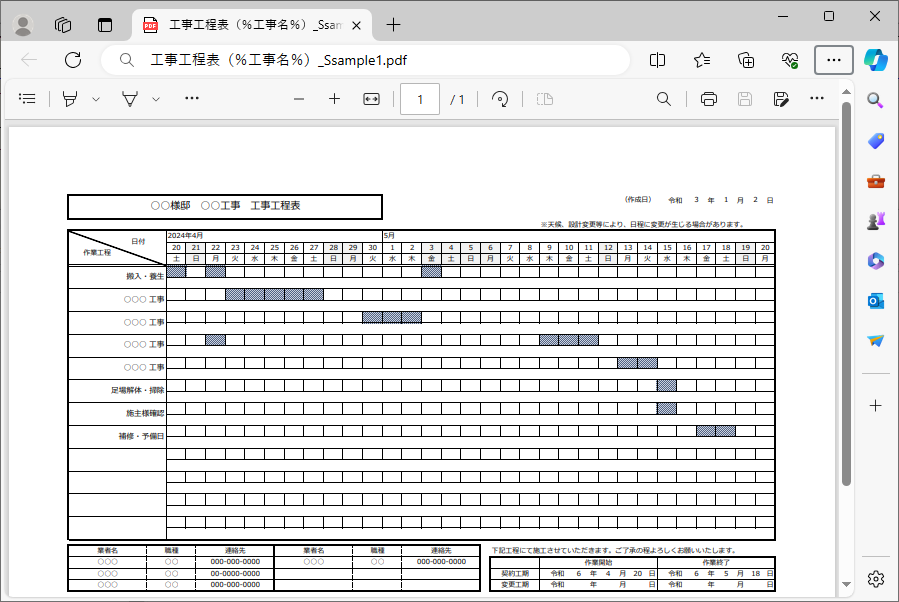Open Outlook from the sidebar

pos(875,300)
